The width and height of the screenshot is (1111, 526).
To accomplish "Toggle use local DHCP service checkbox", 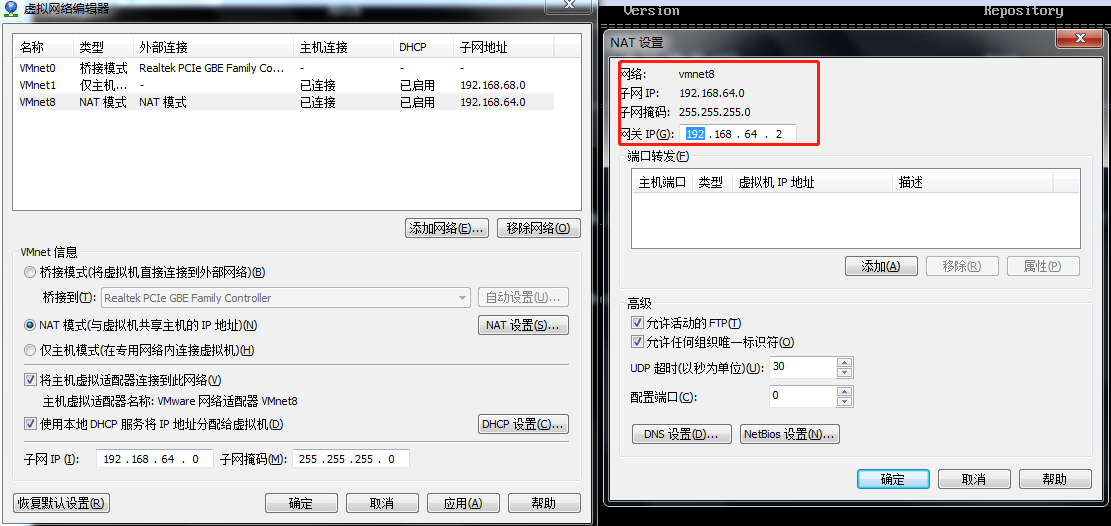I will point(30,424).
